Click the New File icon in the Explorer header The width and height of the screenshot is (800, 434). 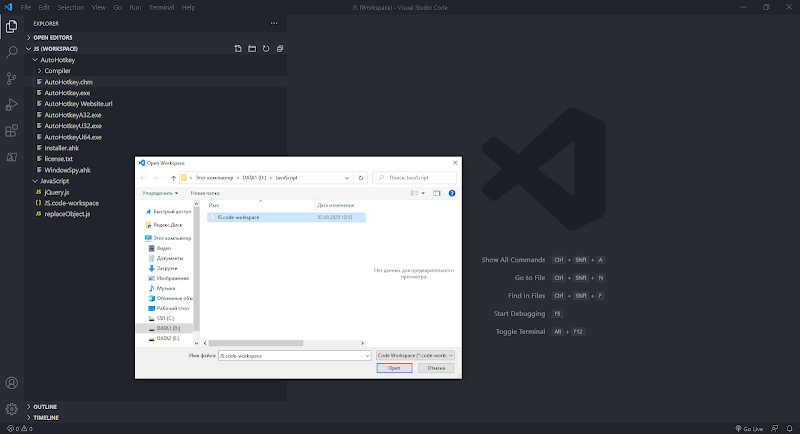coord(238,48)
